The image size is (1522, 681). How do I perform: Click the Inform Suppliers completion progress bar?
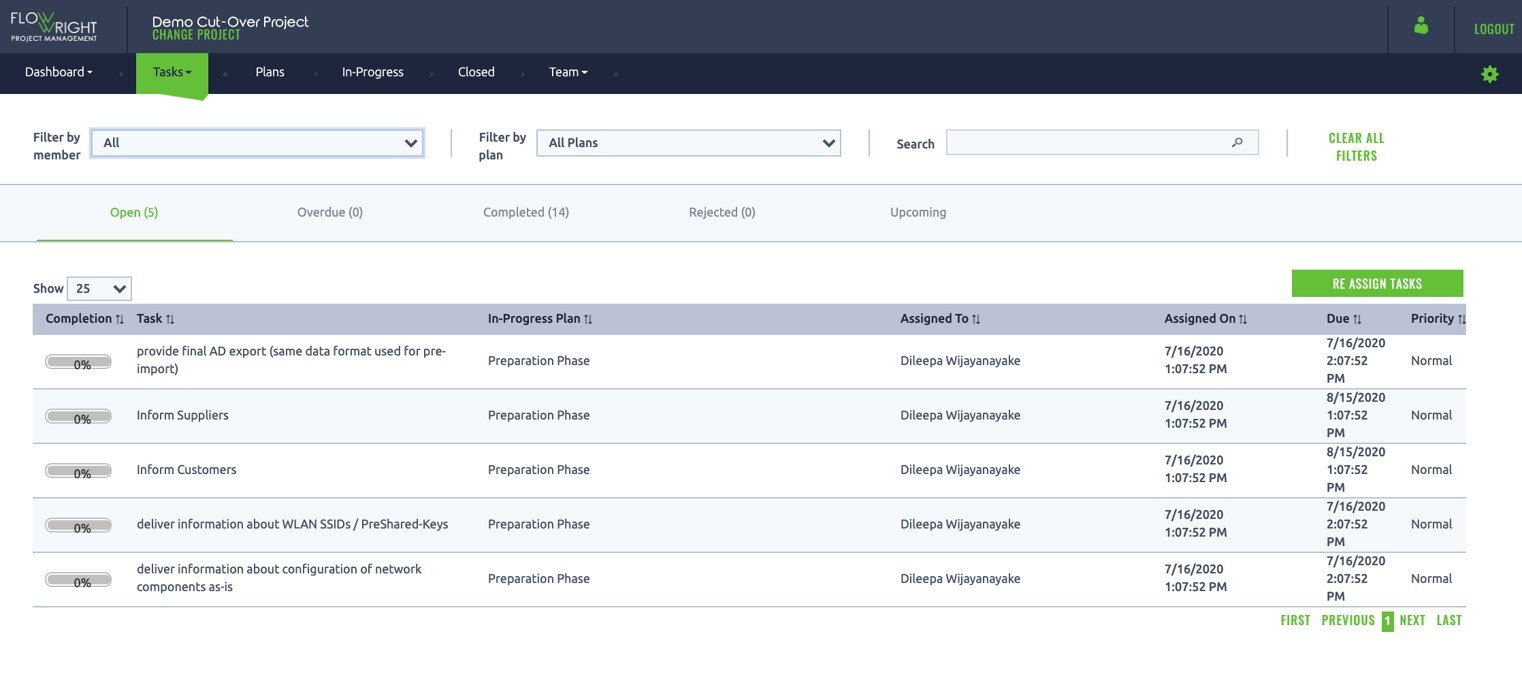(x=78, y=418)
